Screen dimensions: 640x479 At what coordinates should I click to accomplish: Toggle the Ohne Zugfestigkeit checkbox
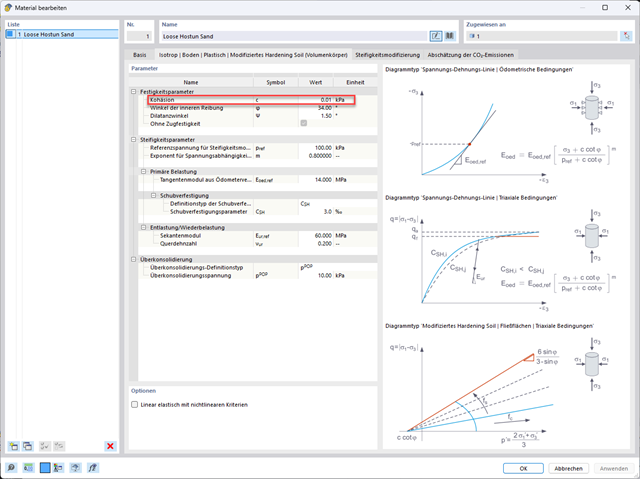pyautogui.click(x=304, y=123)
